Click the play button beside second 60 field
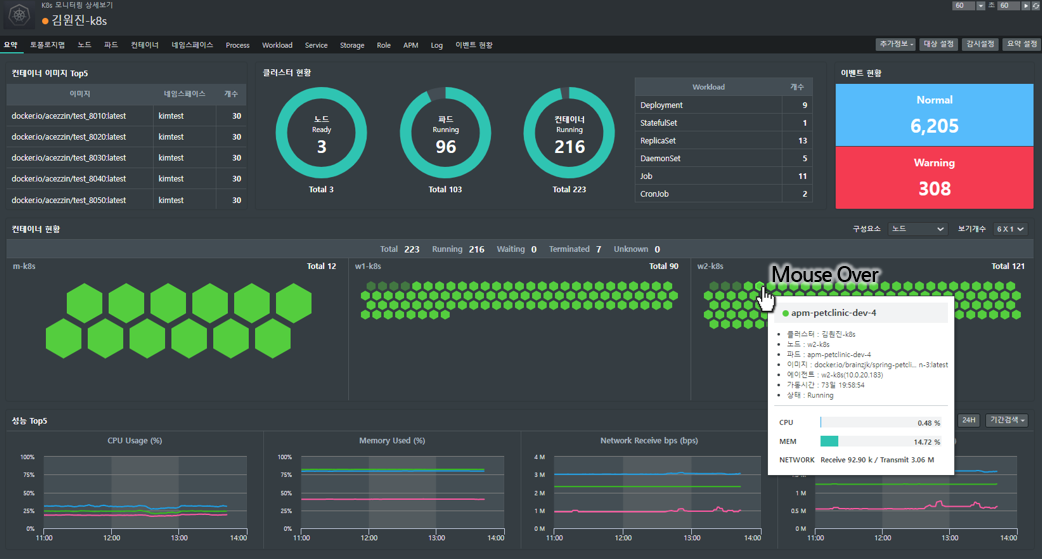Image resolution: width=1042 pixels, height=559 pixels. click(1025, 5)
